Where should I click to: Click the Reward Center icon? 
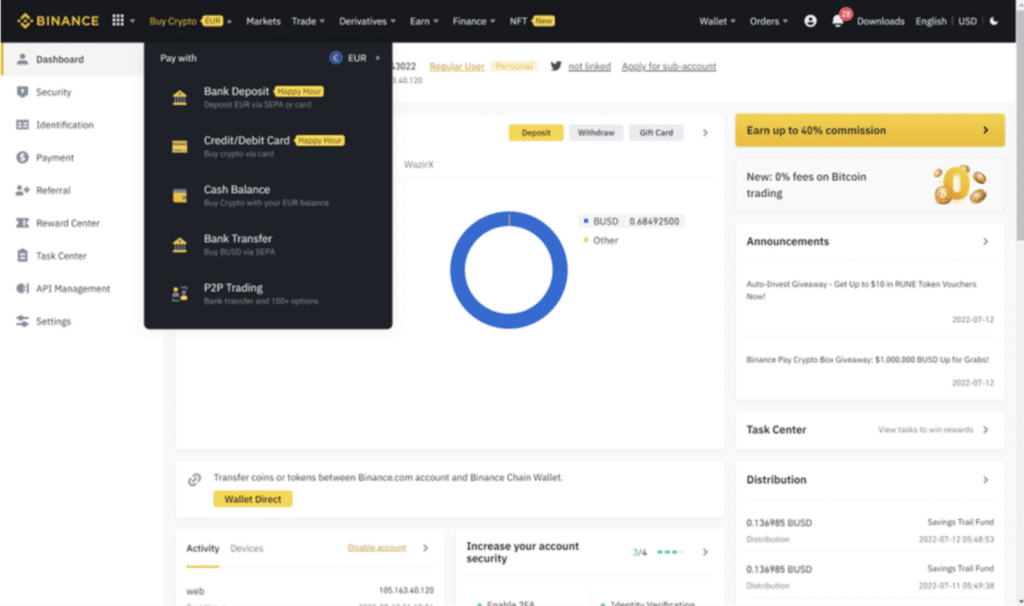22,223
